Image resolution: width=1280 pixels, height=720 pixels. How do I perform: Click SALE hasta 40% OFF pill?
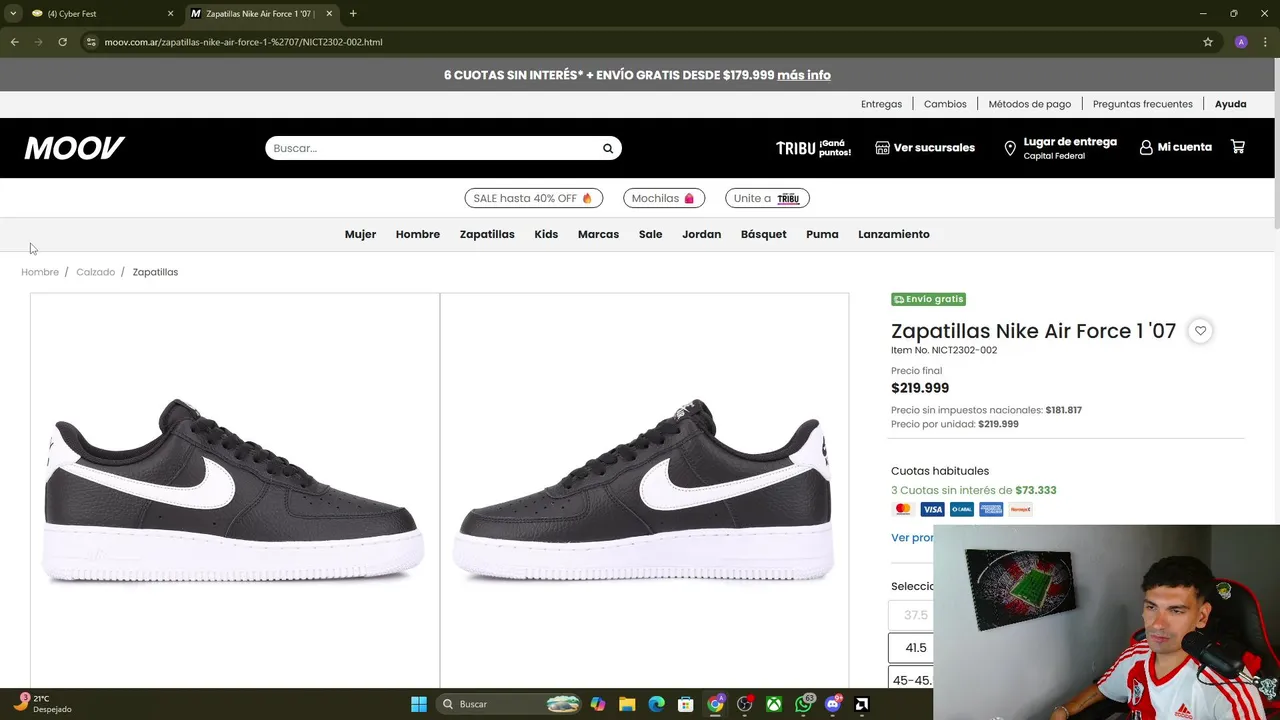tap(533, 198)
